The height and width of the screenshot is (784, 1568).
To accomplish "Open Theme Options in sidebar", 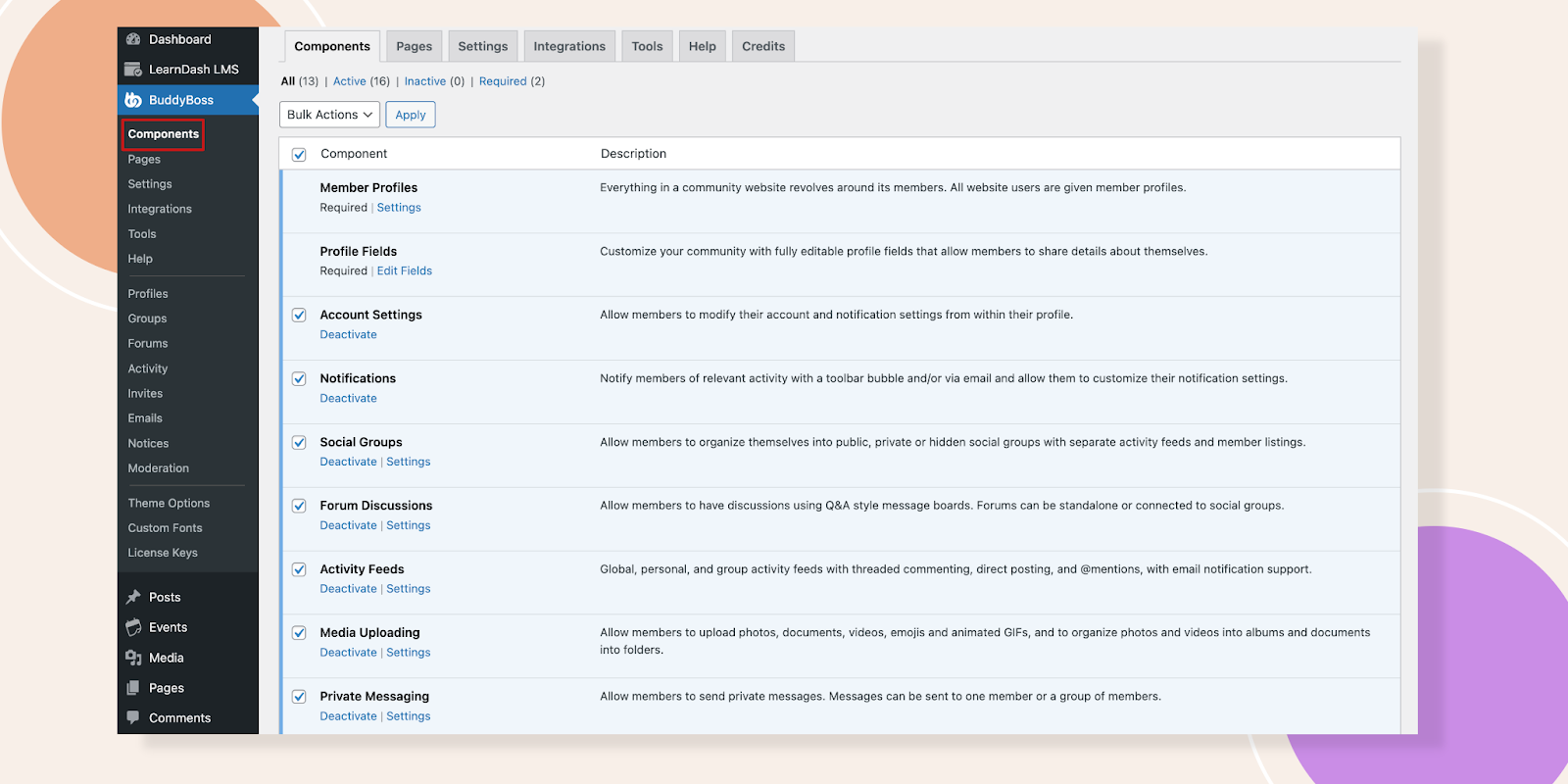I will (169, 504).
